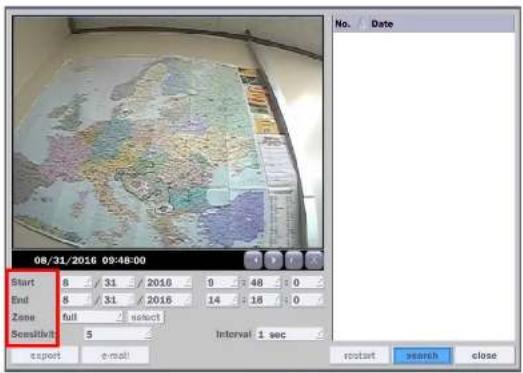
Task: Click the export button
Action: tap(45, 356)
